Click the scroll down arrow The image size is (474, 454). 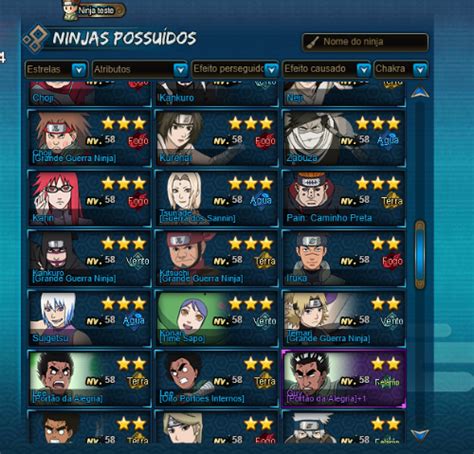pyautogui.click(x=420, y=434)
